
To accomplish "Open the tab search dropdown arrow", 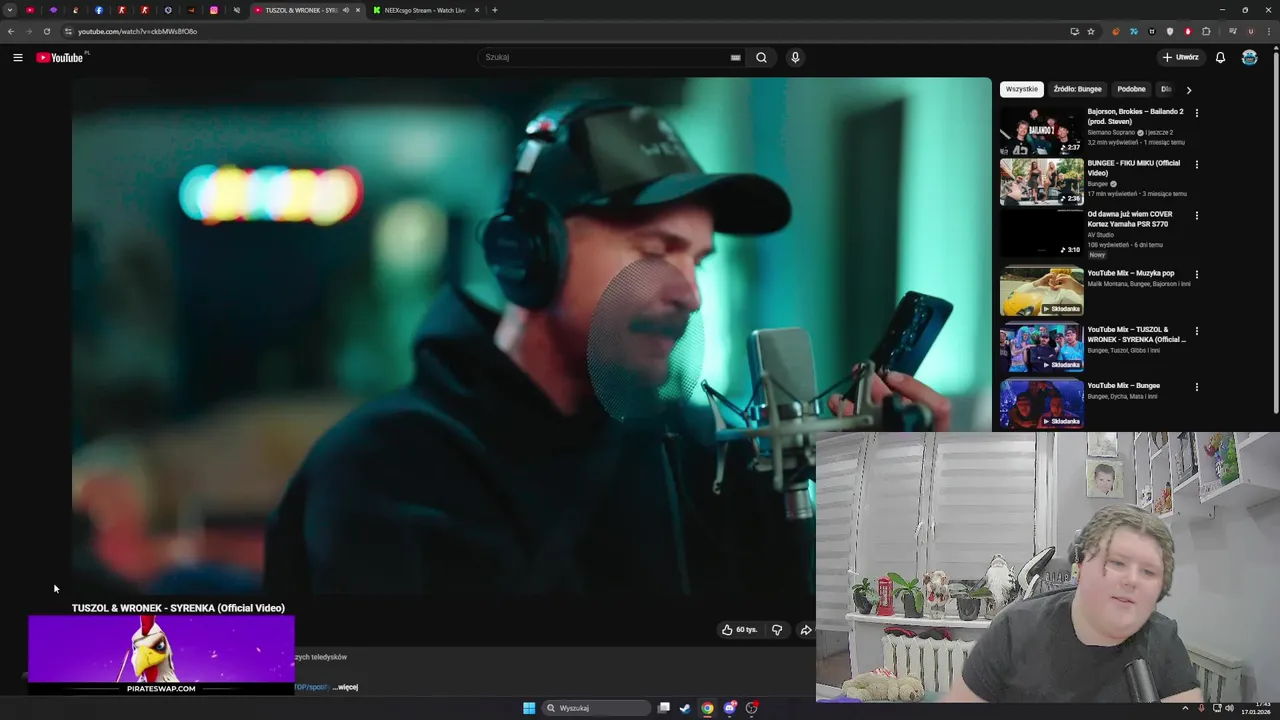I will 10,10.
